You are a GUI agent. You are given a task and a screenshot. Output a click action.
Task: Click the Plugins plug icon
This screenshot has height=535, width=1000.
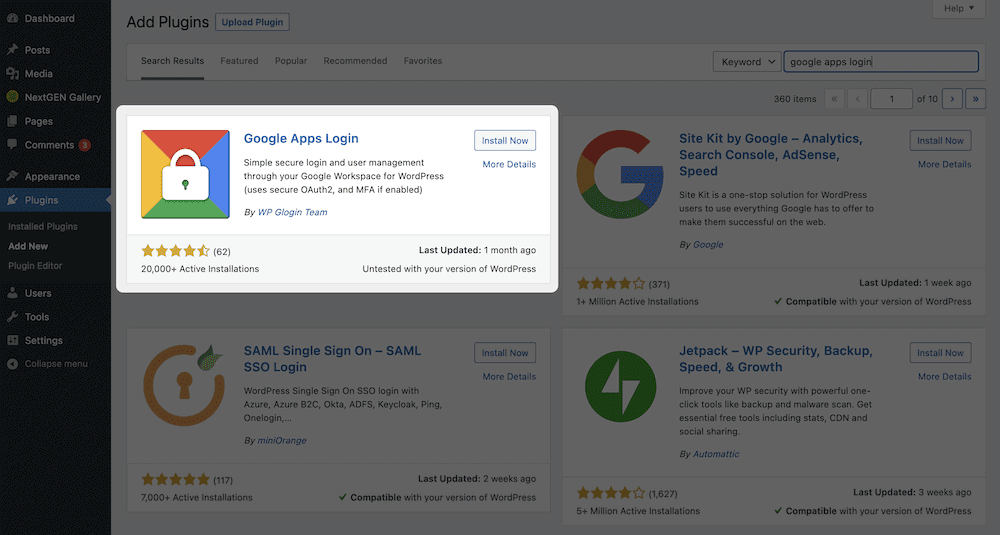(x=12, y=200)
